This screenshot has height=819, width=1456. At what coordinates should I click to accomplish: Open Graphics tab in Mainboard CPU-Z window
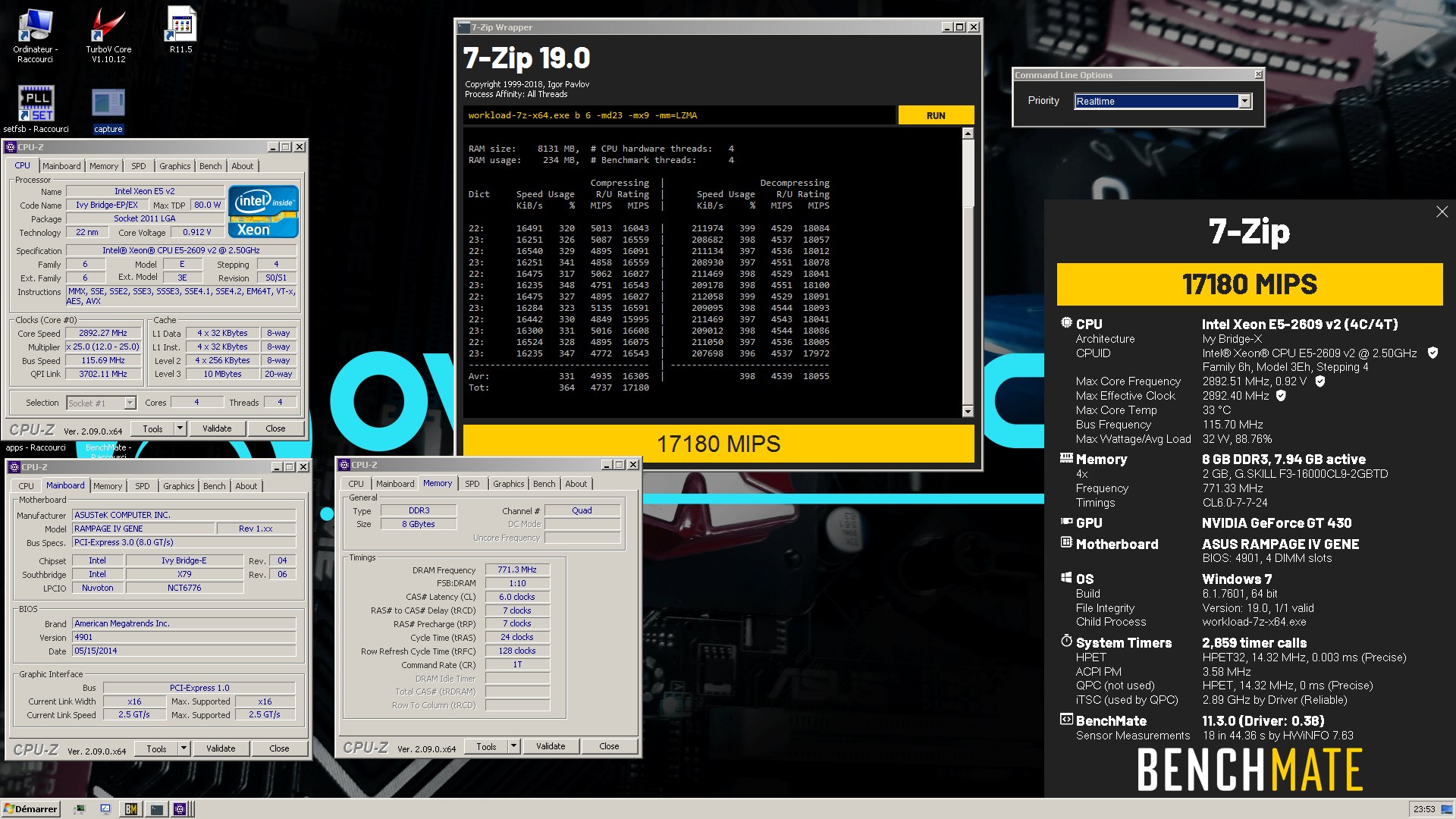point(179,486)
